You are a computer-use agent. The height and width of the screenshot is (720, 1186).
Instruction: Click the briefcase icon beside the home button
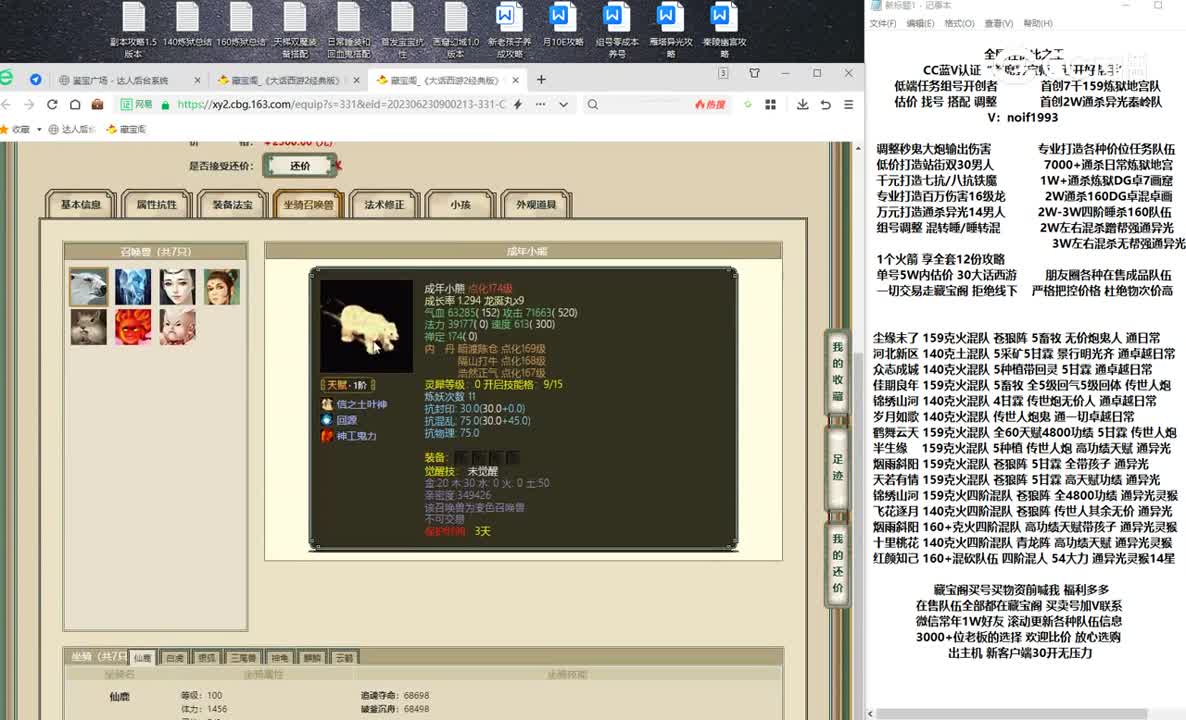97,104
